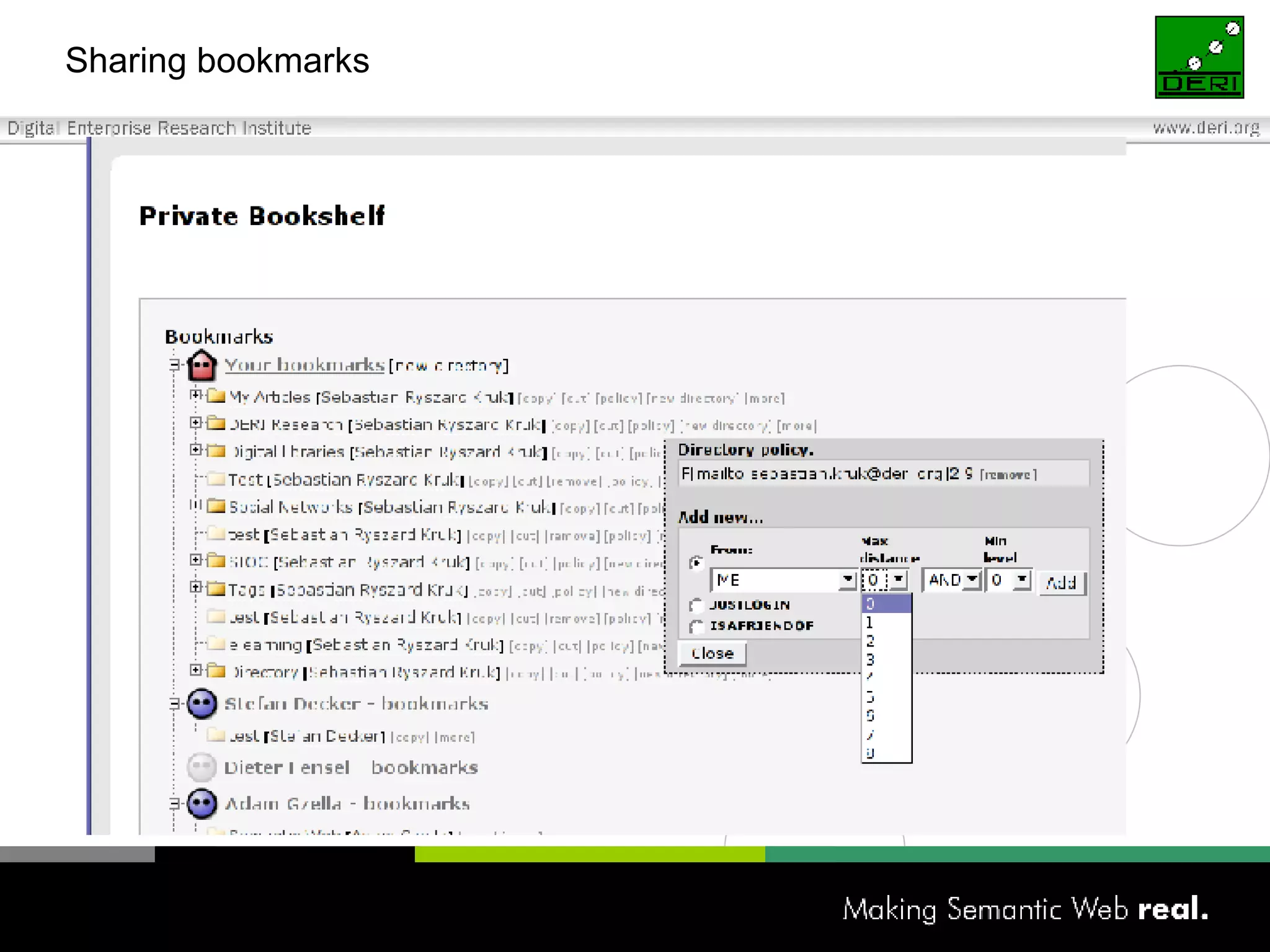1270x952 pixels.
Task: Click cut on the My Articles row
Action: (574, 398)
